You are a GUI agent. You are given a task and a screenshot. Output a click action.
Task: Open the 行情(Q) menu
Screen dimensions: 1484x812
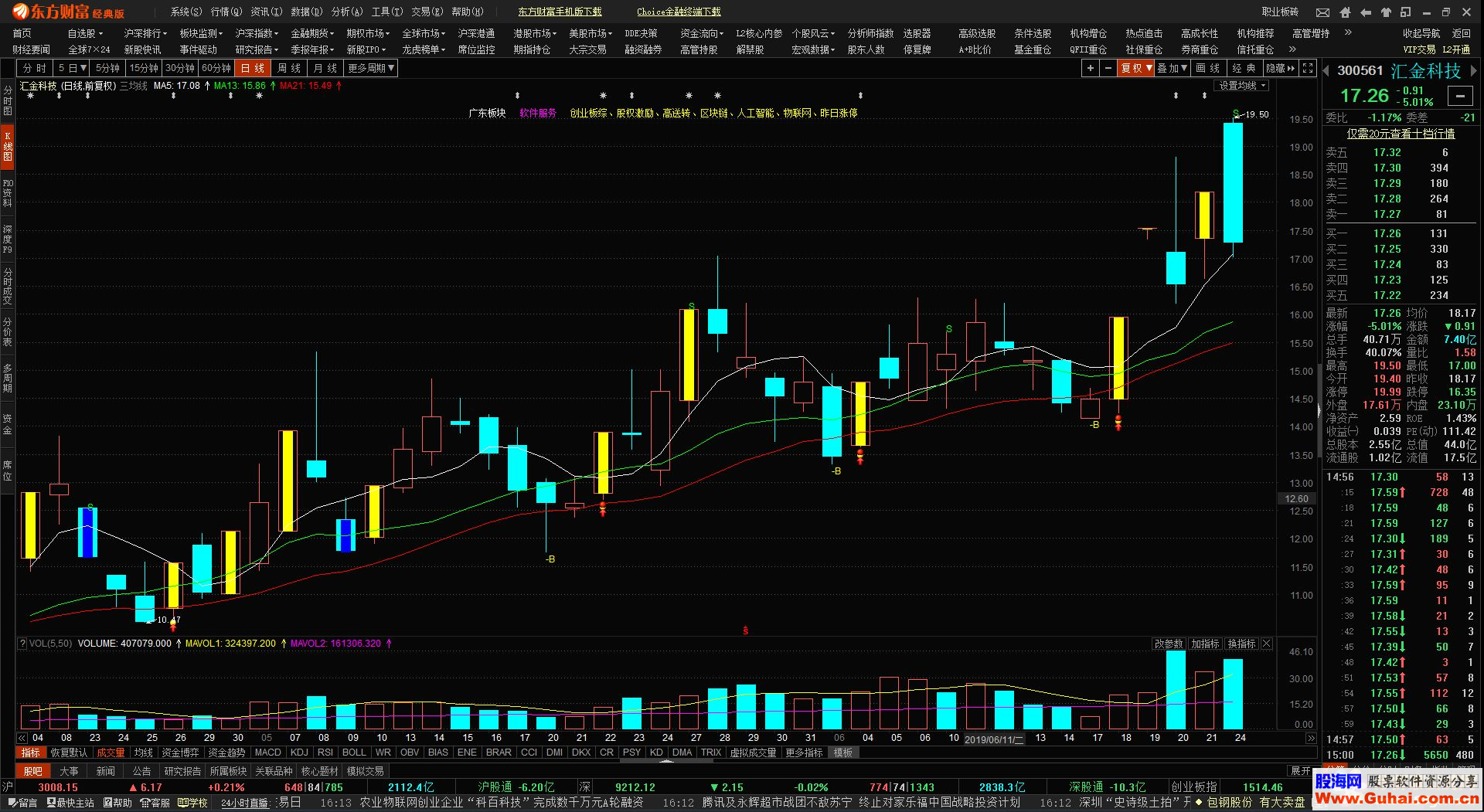(x=226, y=12)
